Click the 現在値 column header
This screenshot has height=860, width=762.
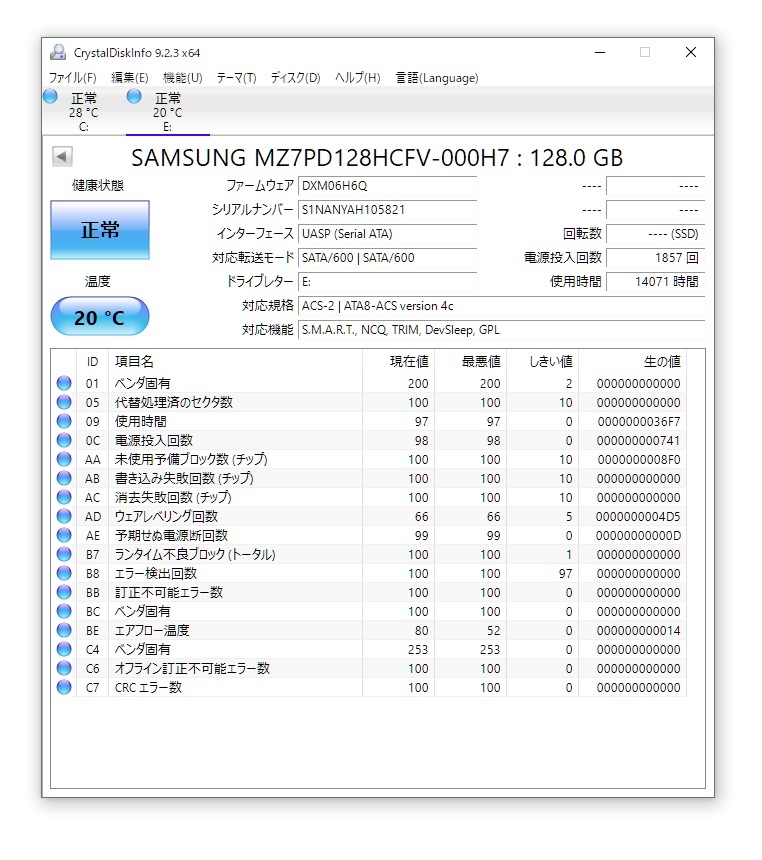tap(398, 361)
